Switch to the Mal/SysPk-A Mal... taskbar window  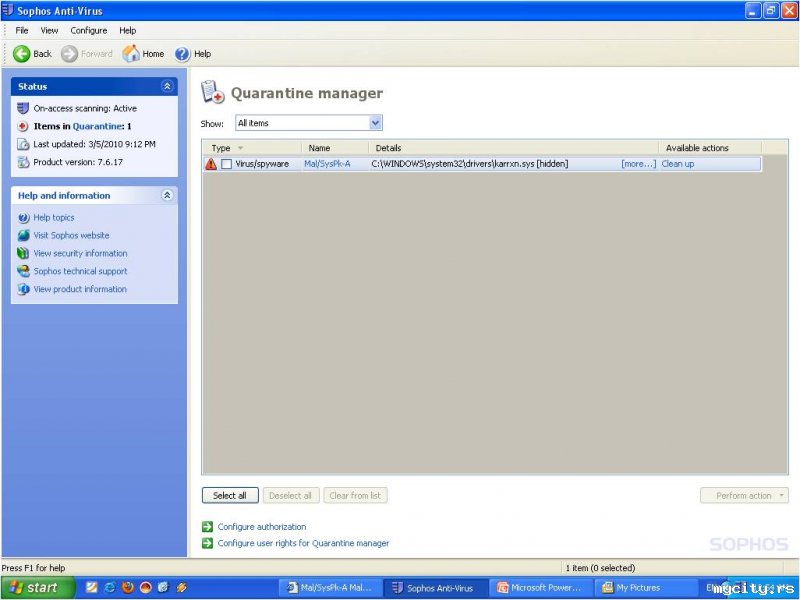pyautogui.click(x=330, y=588)
